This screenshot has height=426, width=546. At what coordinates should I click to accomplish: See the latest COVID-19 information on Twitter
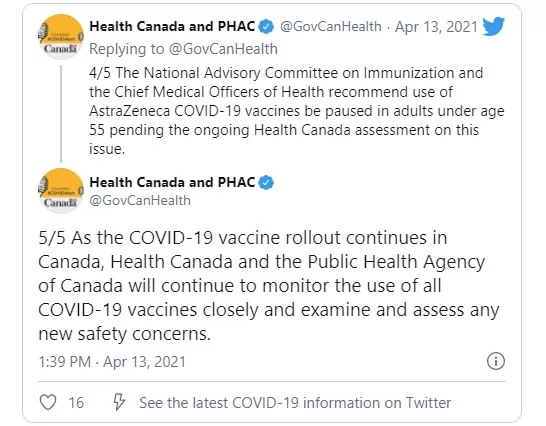295,403
